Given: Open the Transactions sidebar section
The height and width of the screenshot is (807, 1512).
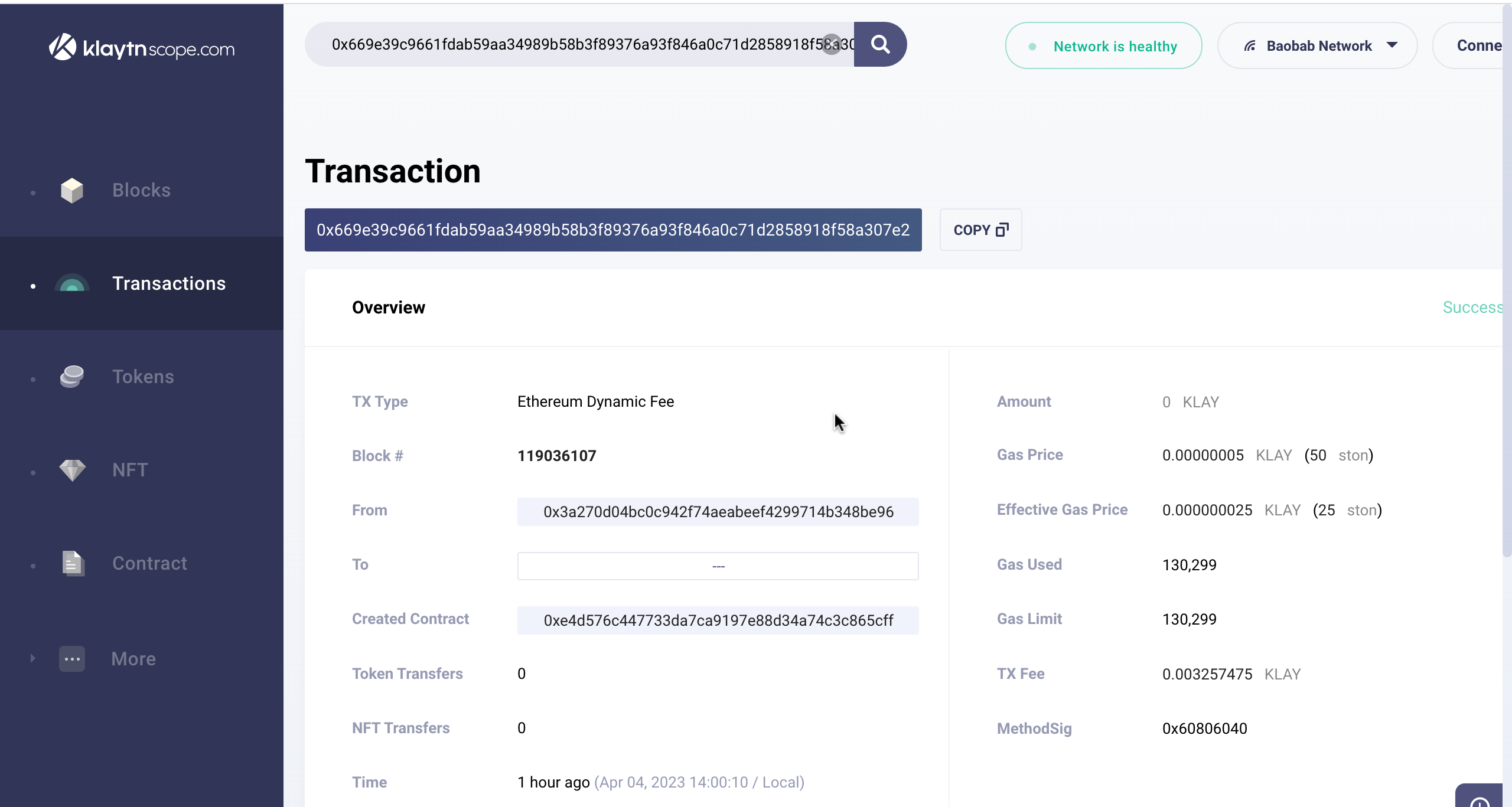Looking at the screenshot, I should [169, 283].
